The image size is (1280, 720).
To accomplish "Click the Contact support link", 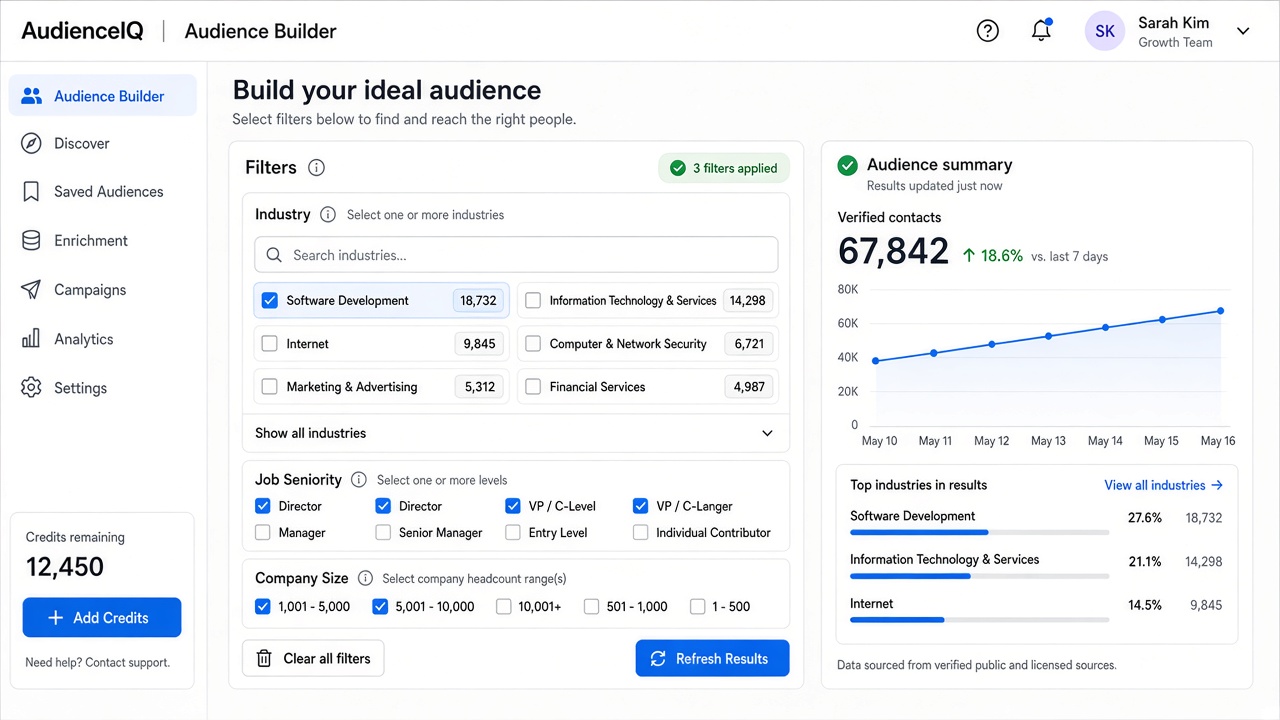I will click(x=127, y=662).
